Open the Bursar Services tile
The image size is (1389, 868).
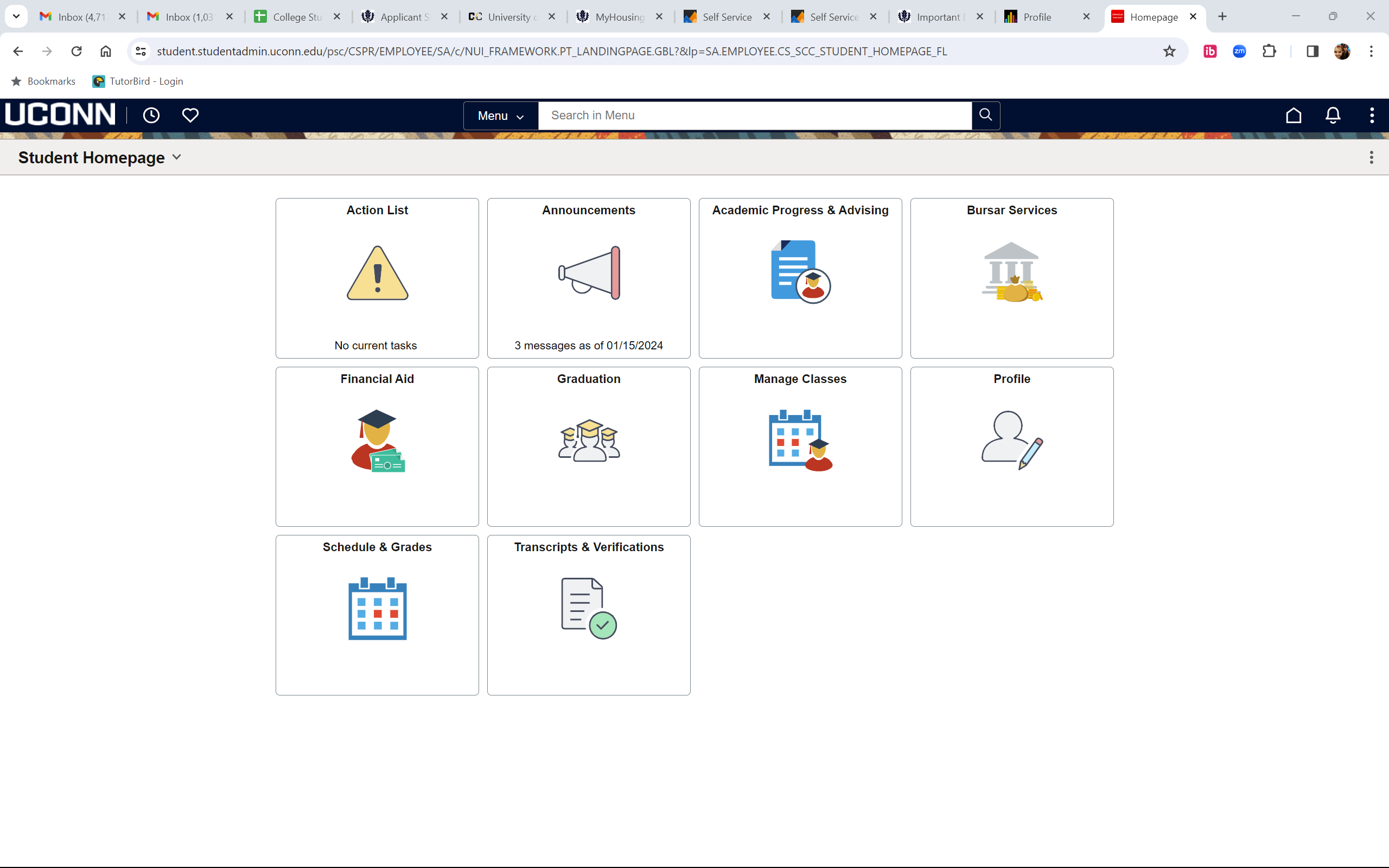[1011, 278]
